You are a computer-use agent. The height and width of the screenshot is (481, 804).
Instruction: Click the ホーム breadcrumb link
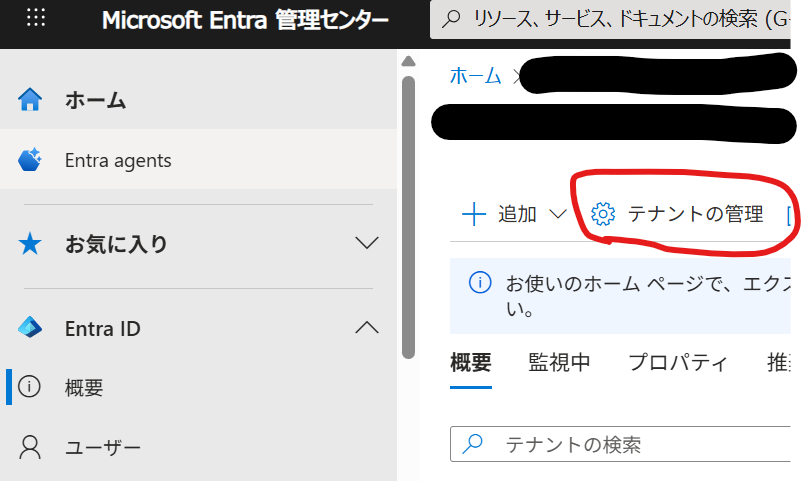[476, 76]
